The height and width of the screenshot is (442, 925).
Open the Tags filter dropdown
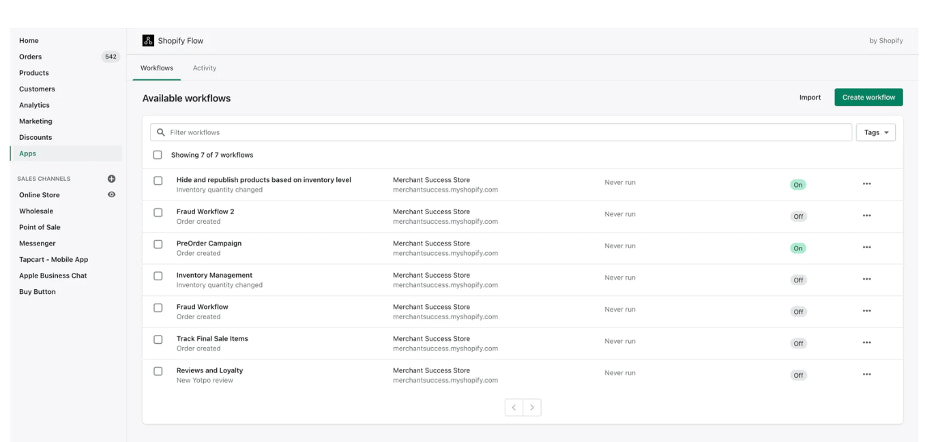click(875, 133)
